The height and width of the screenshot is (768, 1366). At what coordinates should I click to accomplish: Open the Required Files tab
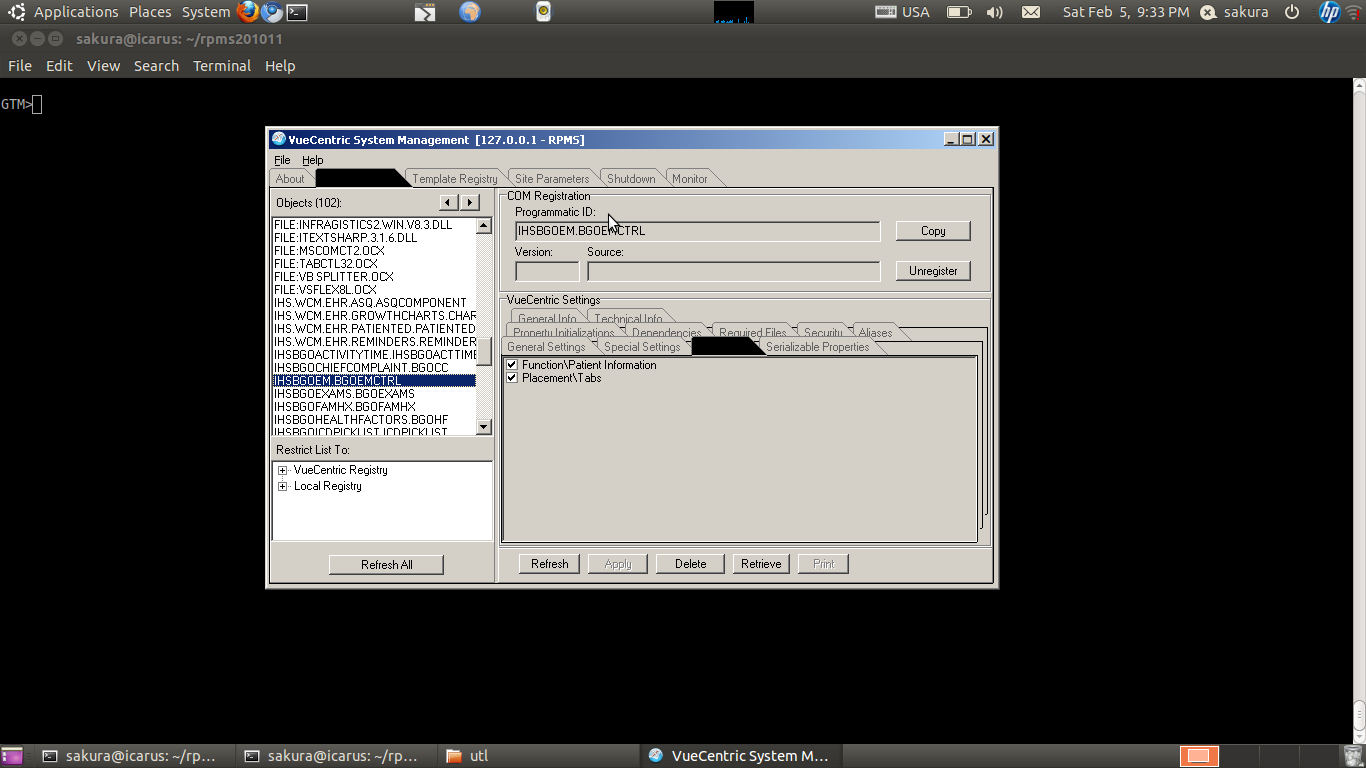click(x=753, y=333)
